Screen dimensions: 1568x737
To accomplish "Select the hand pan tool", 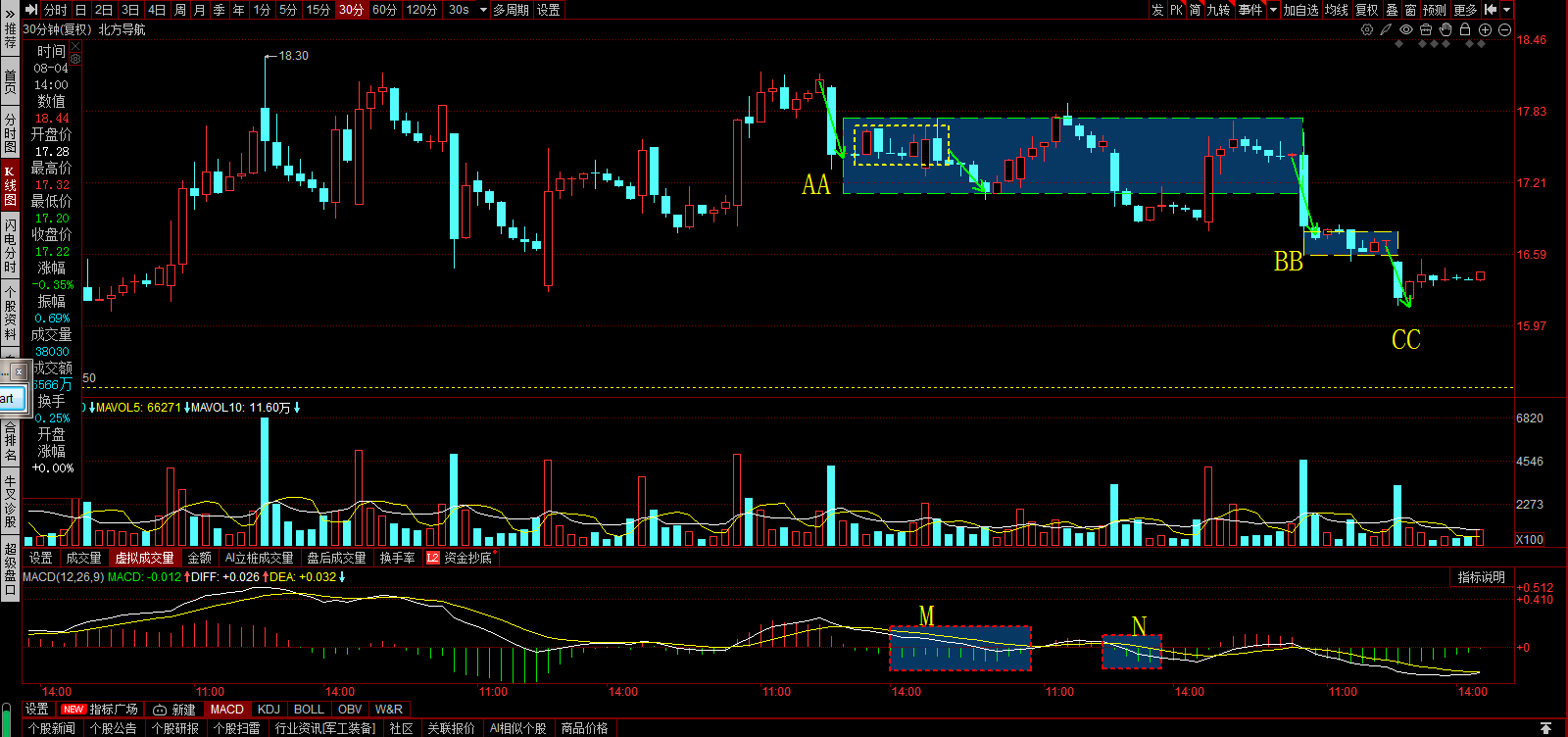I will [1445, 29].
